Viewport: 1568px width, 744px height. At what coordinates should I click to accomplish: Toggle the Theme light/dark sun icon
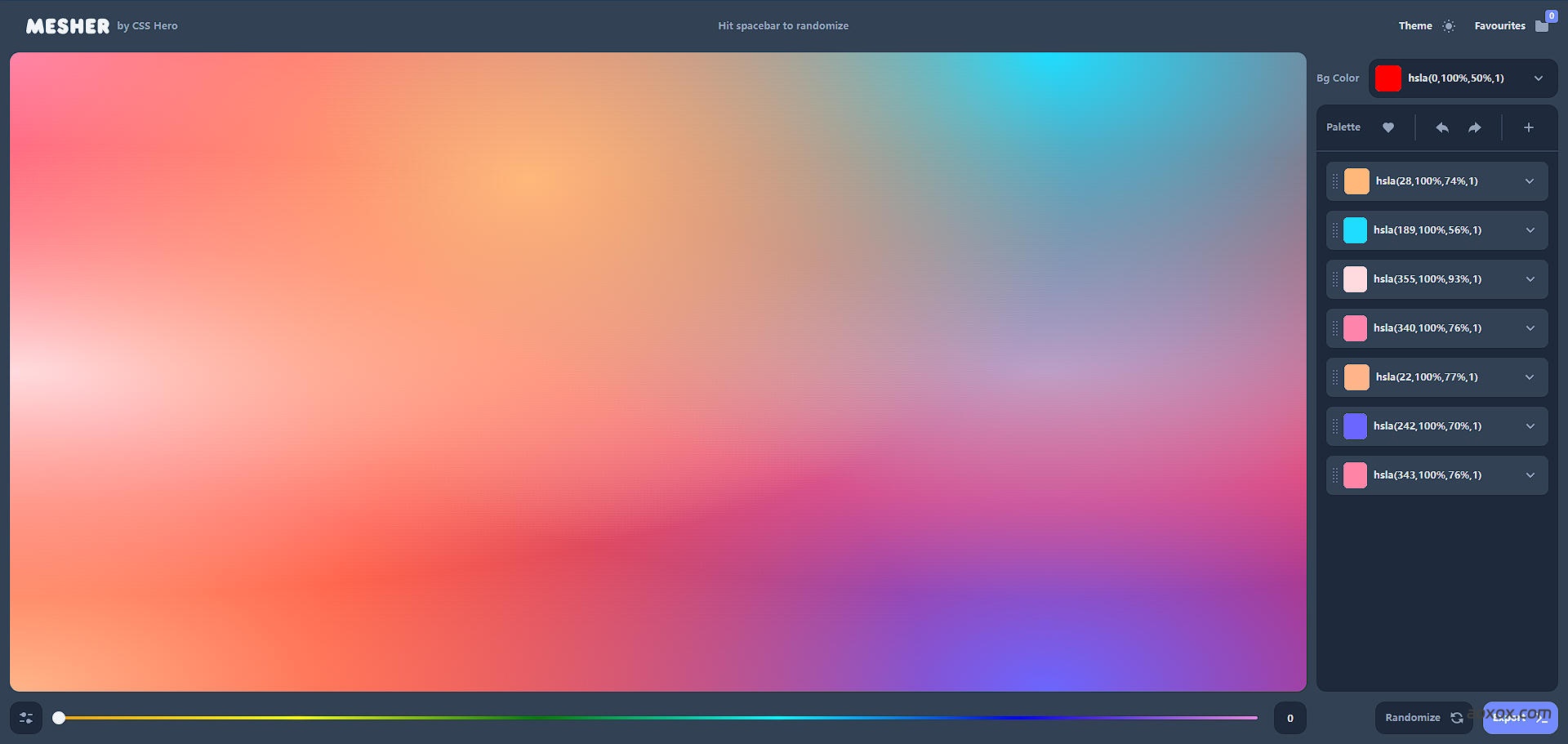(x=1449, y=26)
